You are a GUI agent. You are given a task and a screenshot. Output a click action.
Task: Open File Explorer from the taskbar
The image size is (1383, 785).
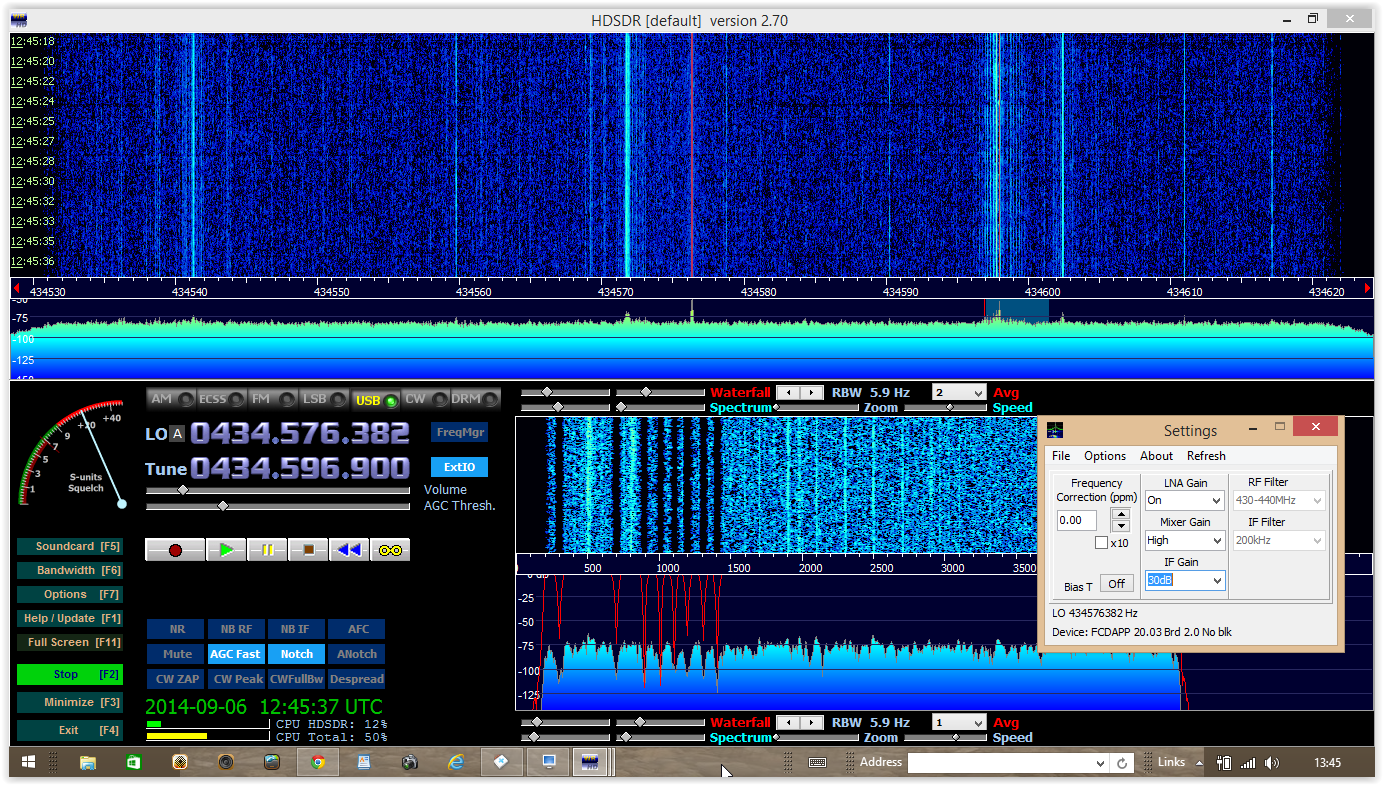point(88,762)
